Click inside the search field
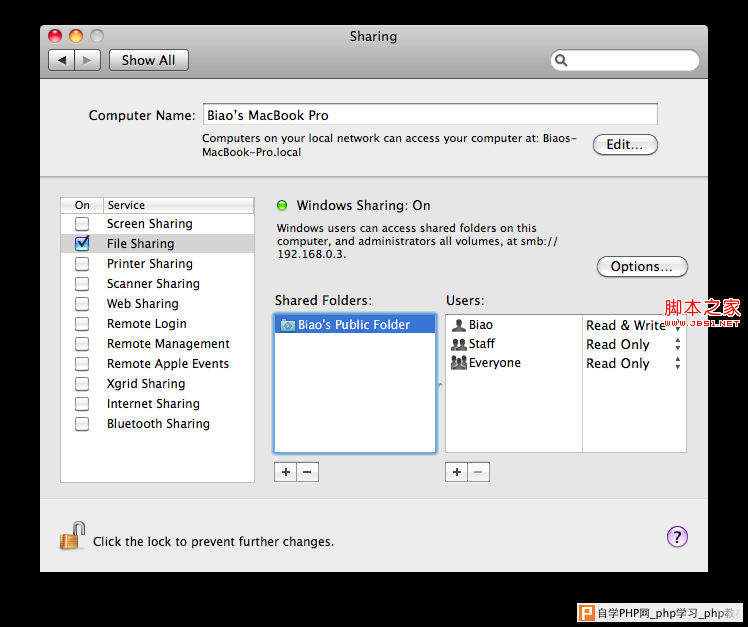748x627 pixels. [x=625, y=60]
